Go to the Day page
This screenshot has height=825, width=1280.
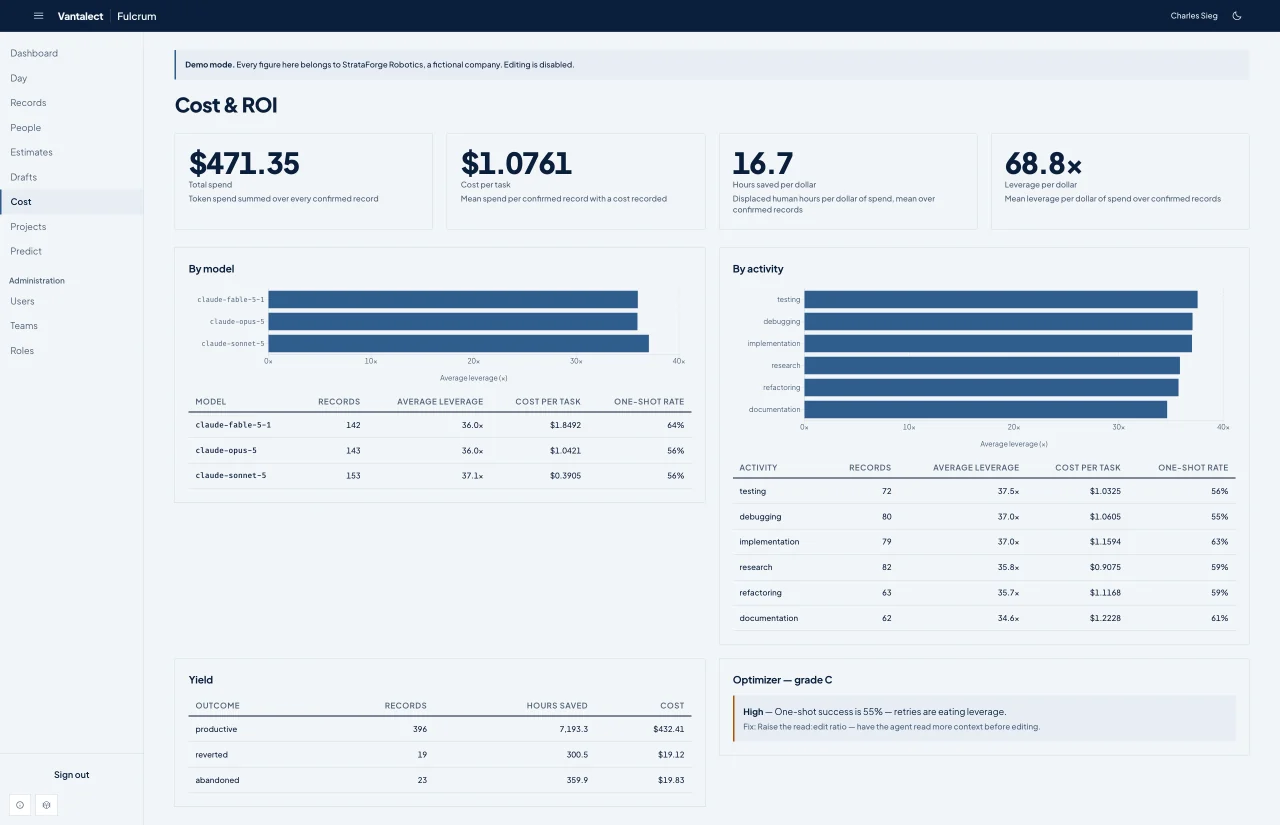(71, 78)
